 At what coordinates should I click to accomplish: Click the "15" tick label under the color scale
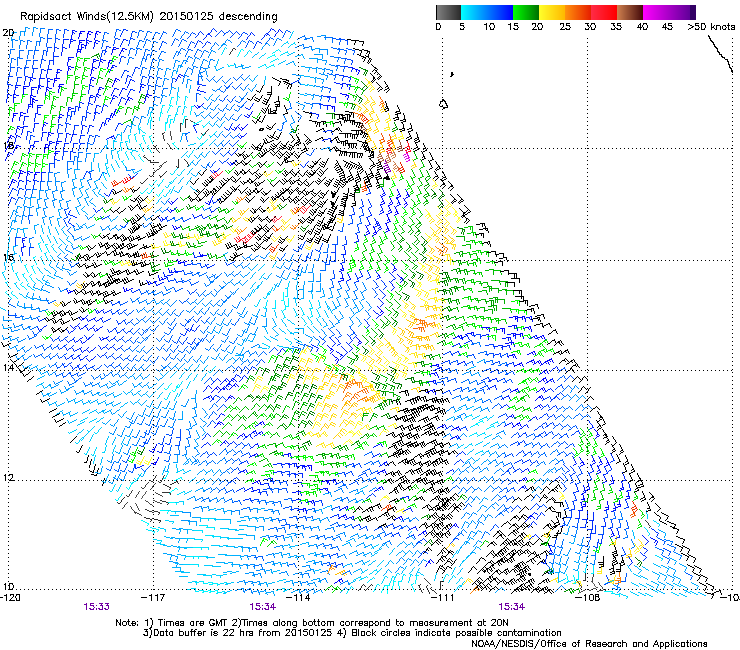tap(513, 27)
